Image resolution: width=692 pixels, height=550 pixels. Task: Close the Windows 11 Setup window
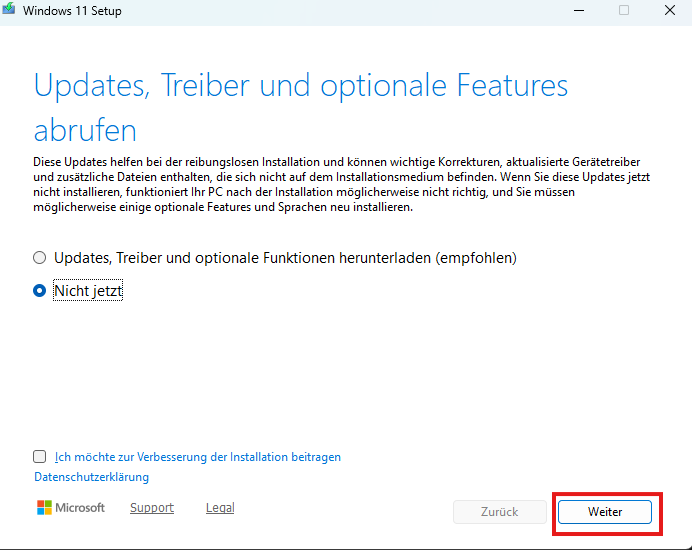(670, 10)
